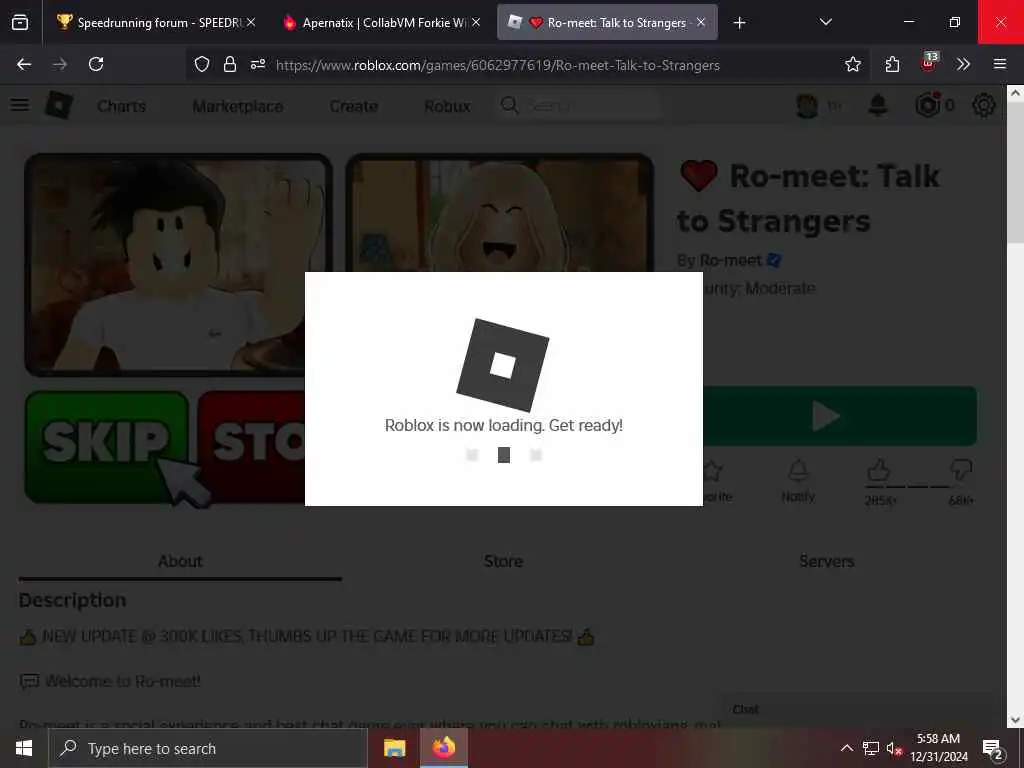1024x768 pixels.
Task: Open network status tray icon
Action: pyautogui.click(x=871, y=748)
